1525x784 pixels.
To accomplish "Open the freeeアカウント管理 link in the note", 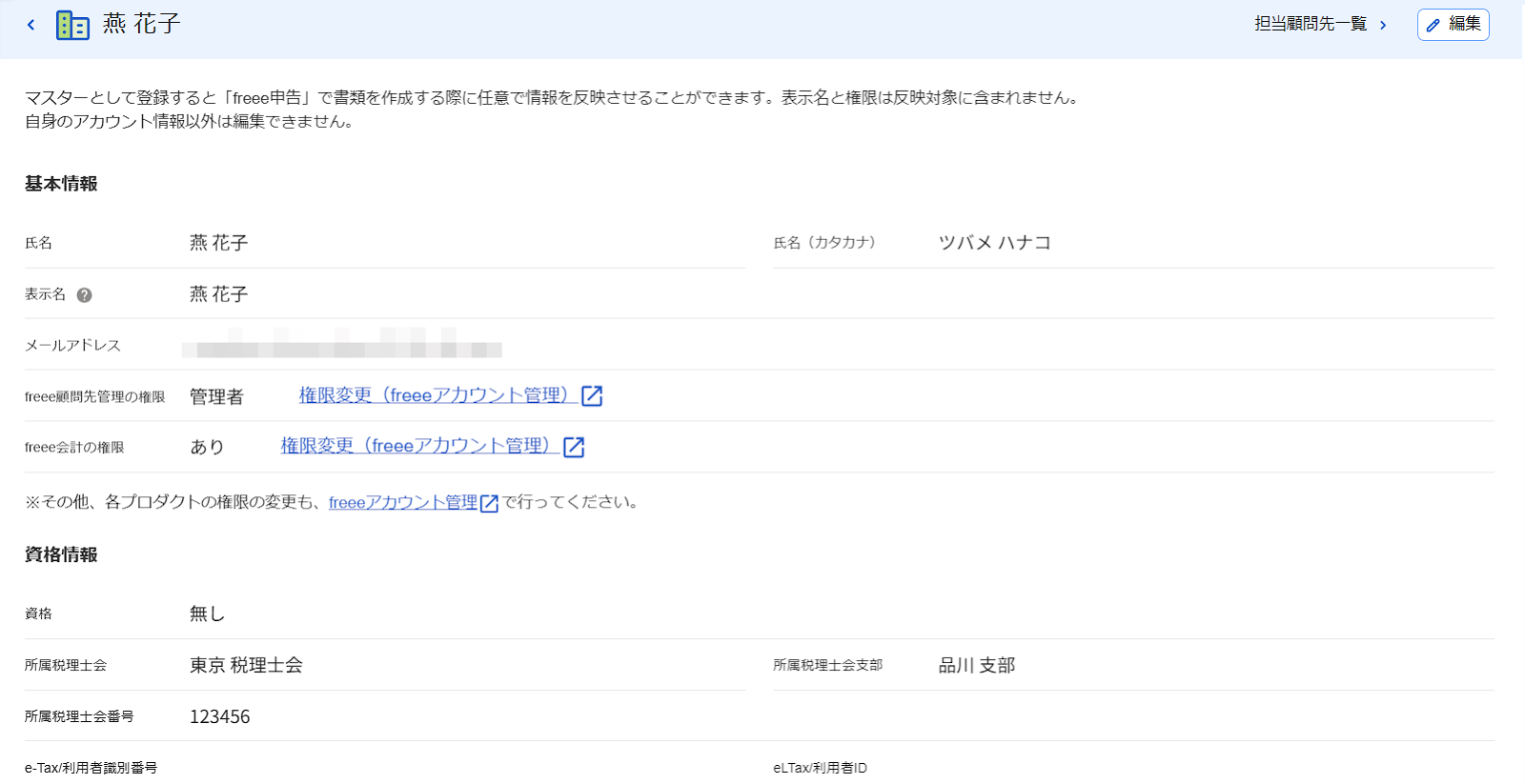I will pos(403,502).
